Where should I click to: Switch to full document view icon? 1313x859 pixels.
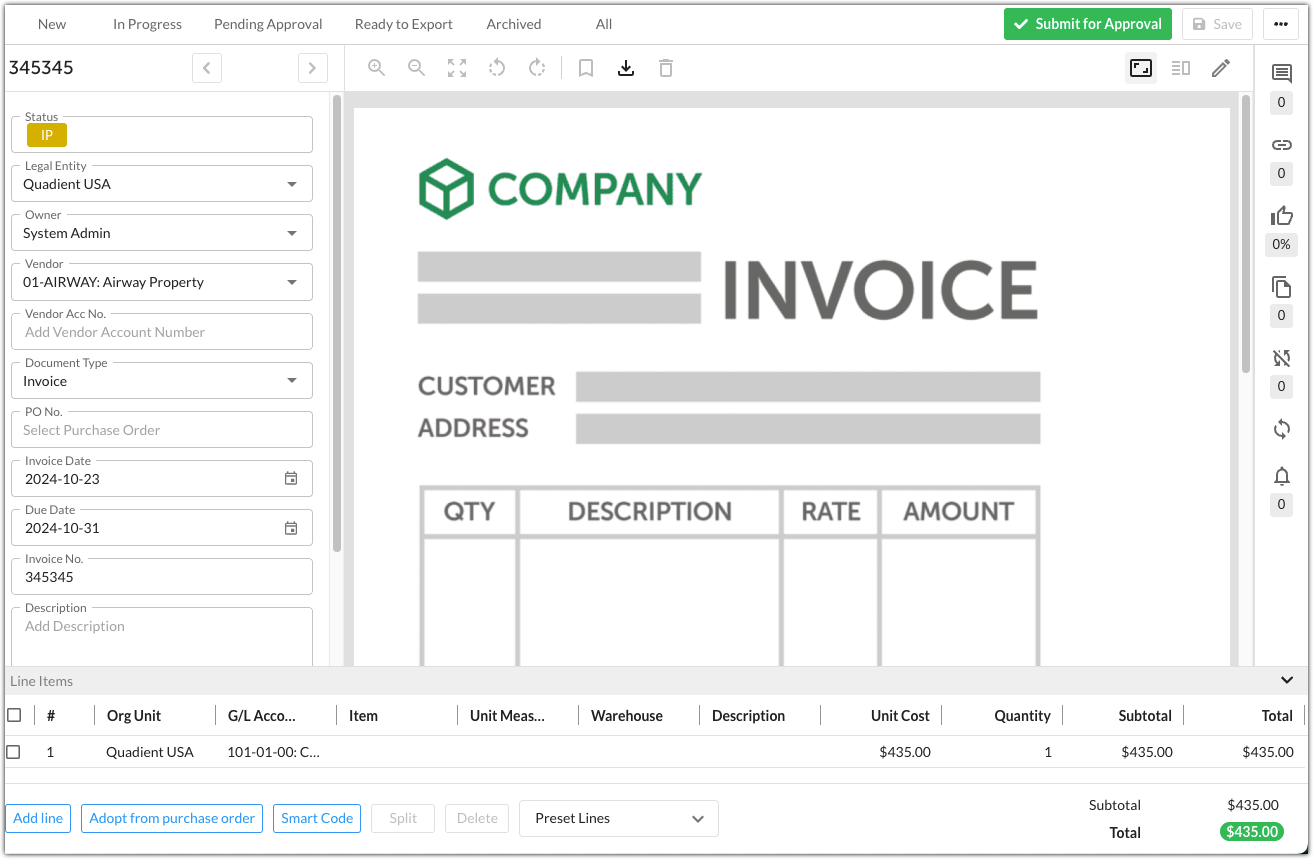1141,68
